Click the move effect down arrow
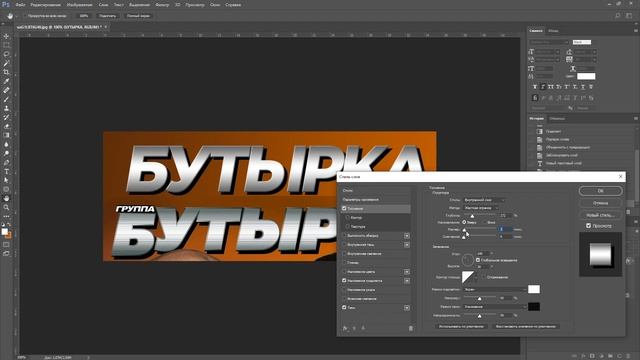640x360 pixels. 363,328
